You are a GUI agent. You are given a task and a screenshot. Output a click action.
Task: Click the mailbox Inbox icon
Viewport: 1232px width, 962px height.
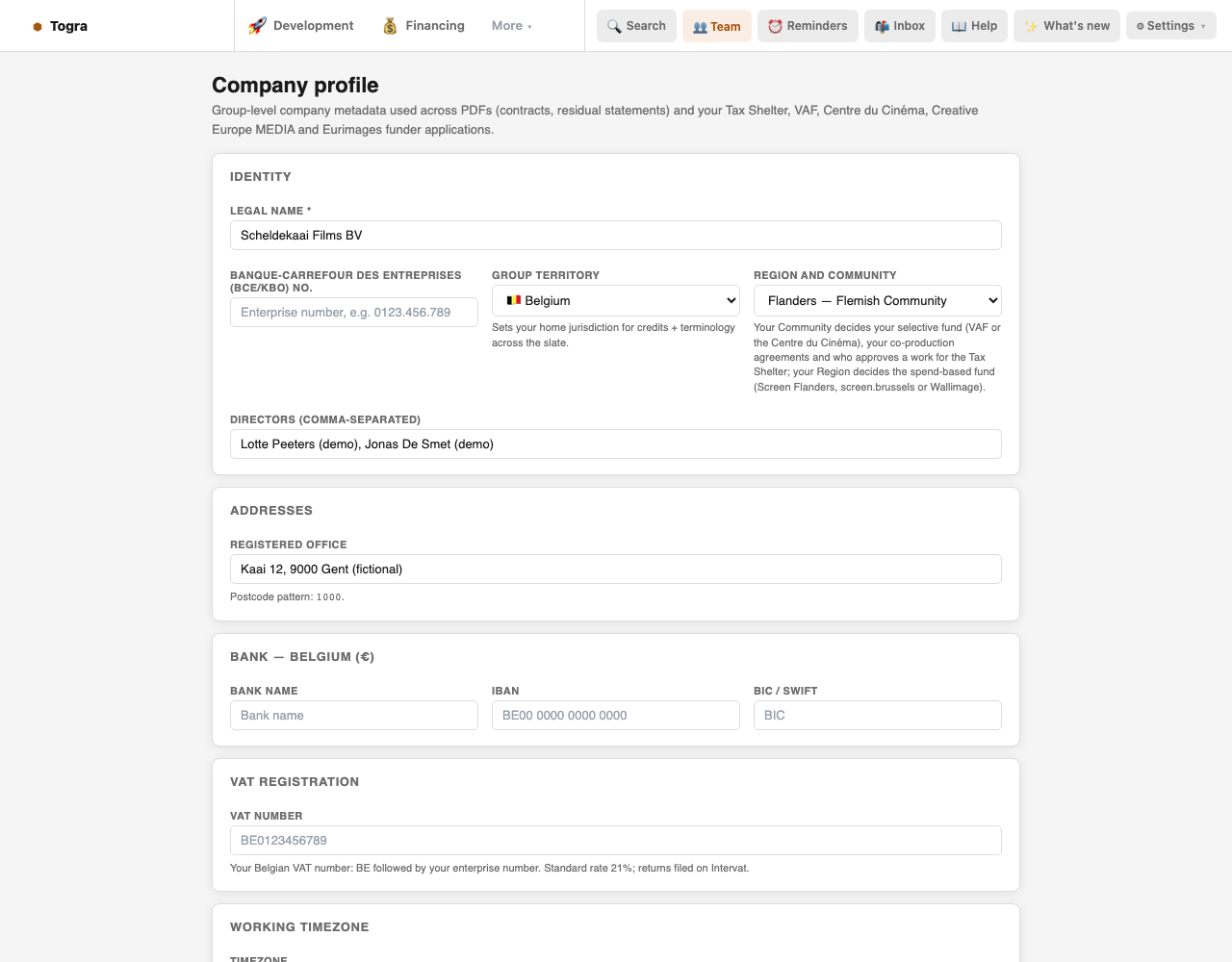[x=882, y=26]
